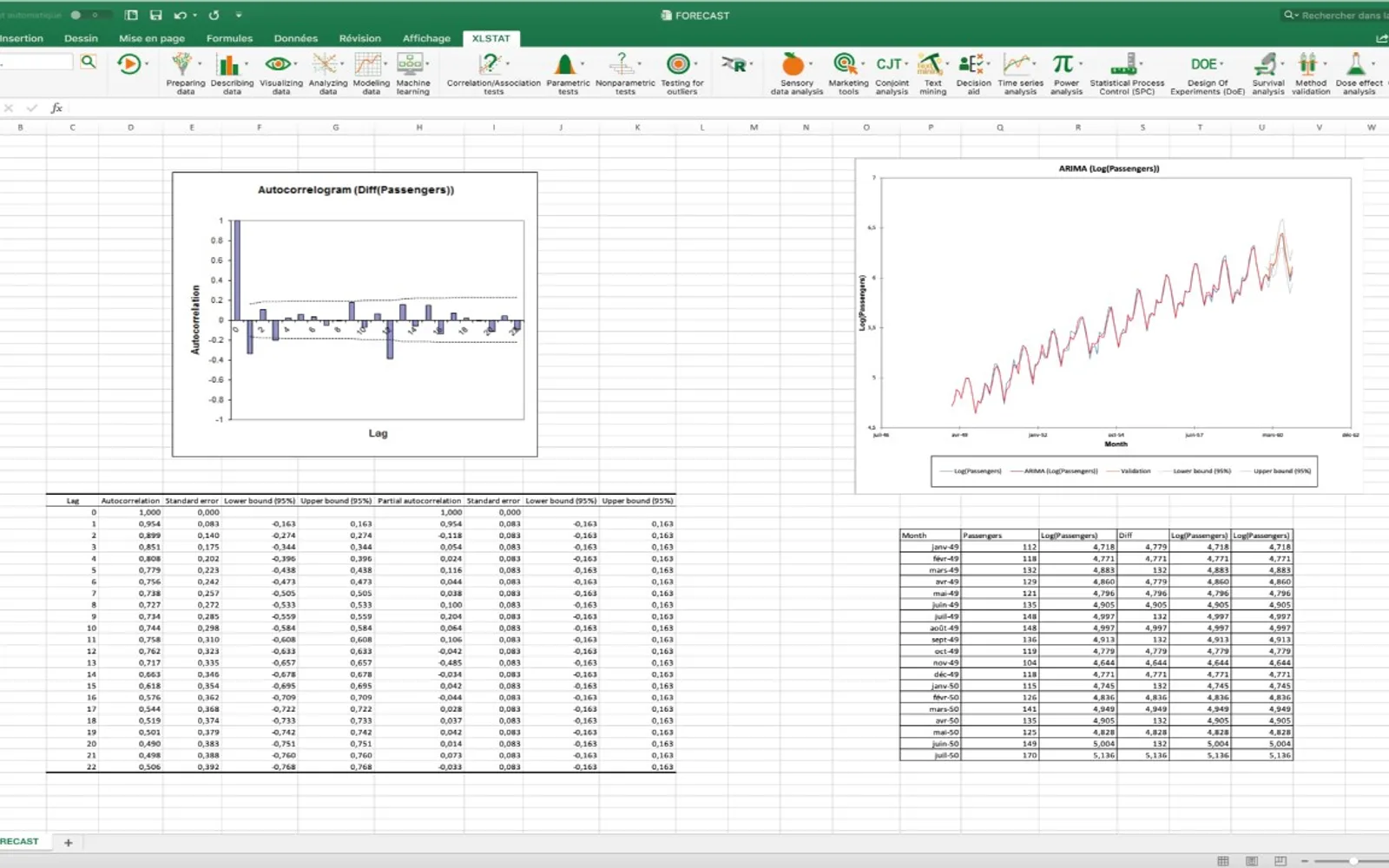This screenshot has height=868, width=1389.
Task: Open the Decision aid icon
Action: tap(971, 64)
